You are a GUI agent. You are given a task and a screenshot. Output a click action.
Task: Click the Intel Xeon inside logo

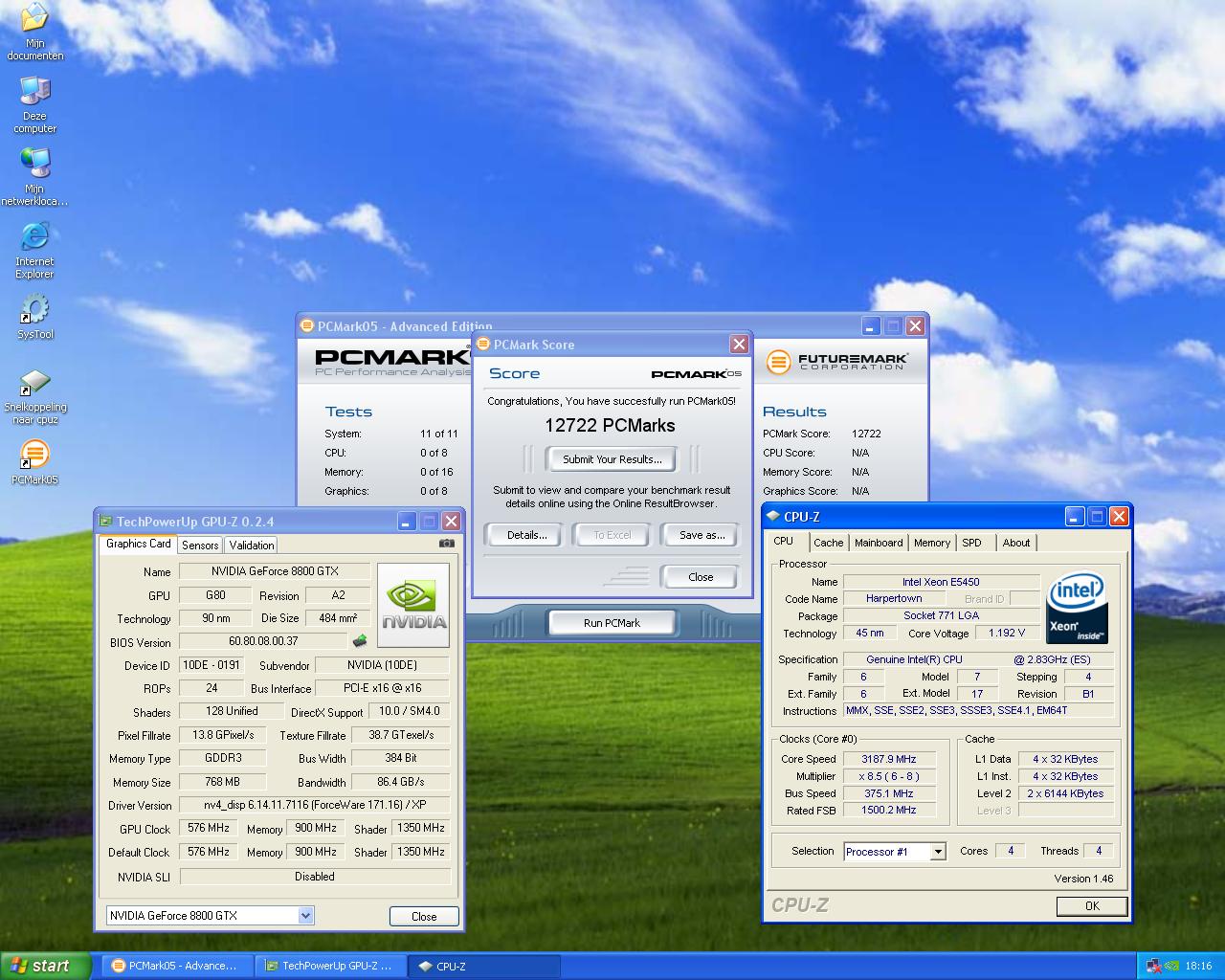click(x=1077, y=608)
